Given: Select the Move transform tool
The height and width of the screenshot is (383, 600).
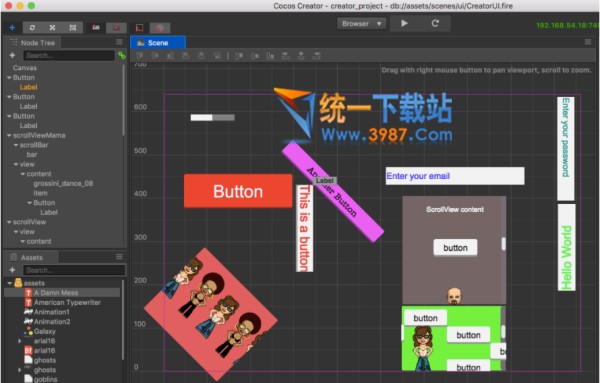Looking at the screenshot, I should pyautogui.click(x=12, y=28).
